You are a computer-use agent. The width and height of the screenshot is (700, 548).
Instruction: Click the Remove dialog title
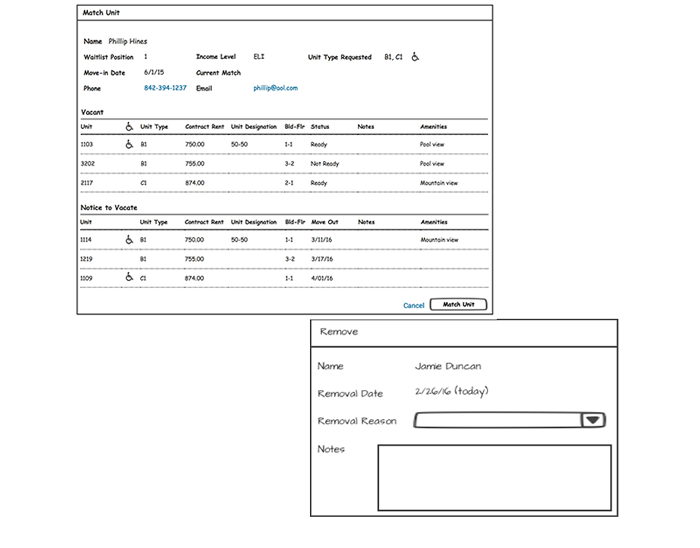339,332
